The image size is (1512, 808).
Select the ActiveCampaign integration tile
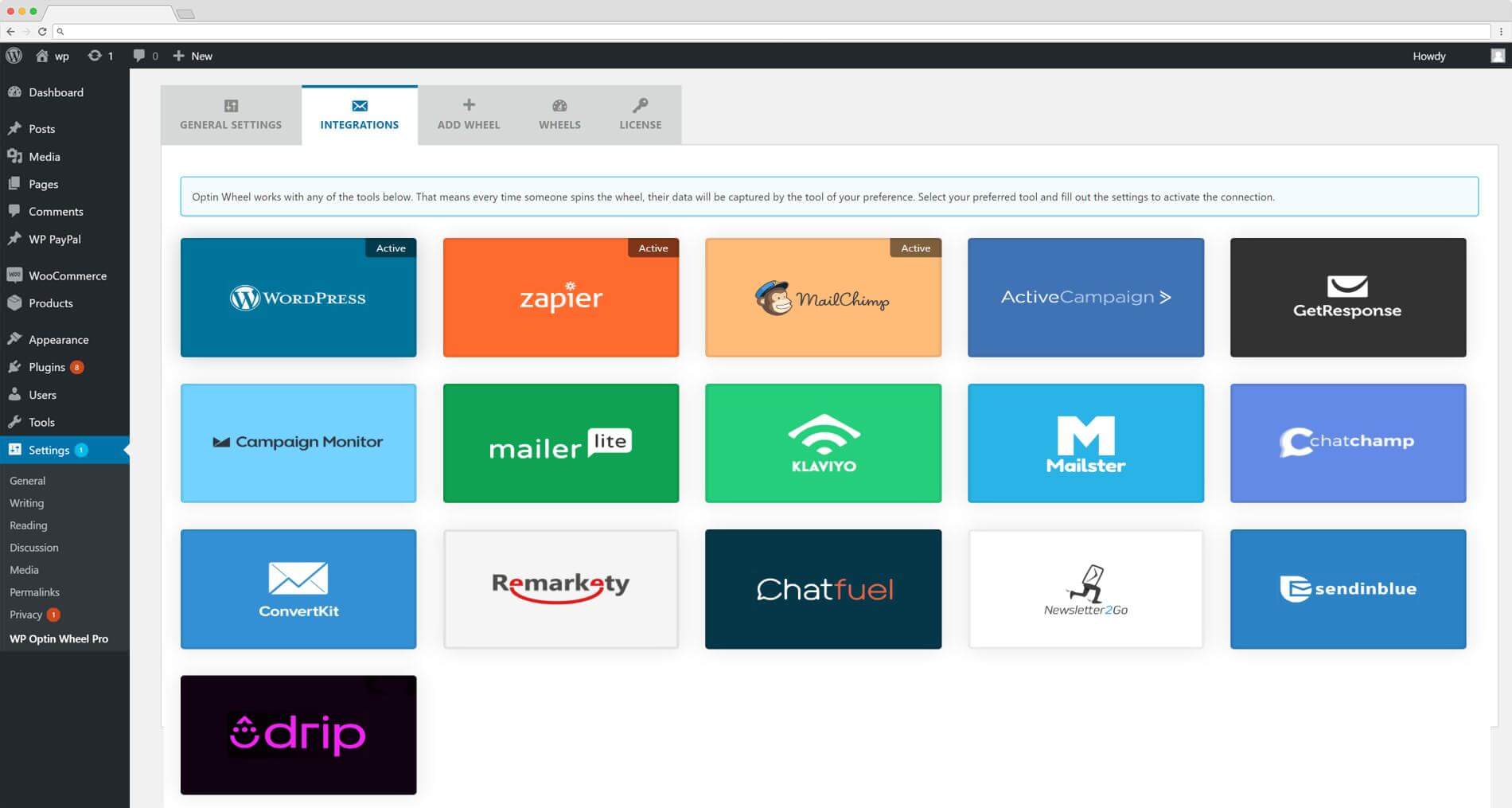(x=1085, y=298)
